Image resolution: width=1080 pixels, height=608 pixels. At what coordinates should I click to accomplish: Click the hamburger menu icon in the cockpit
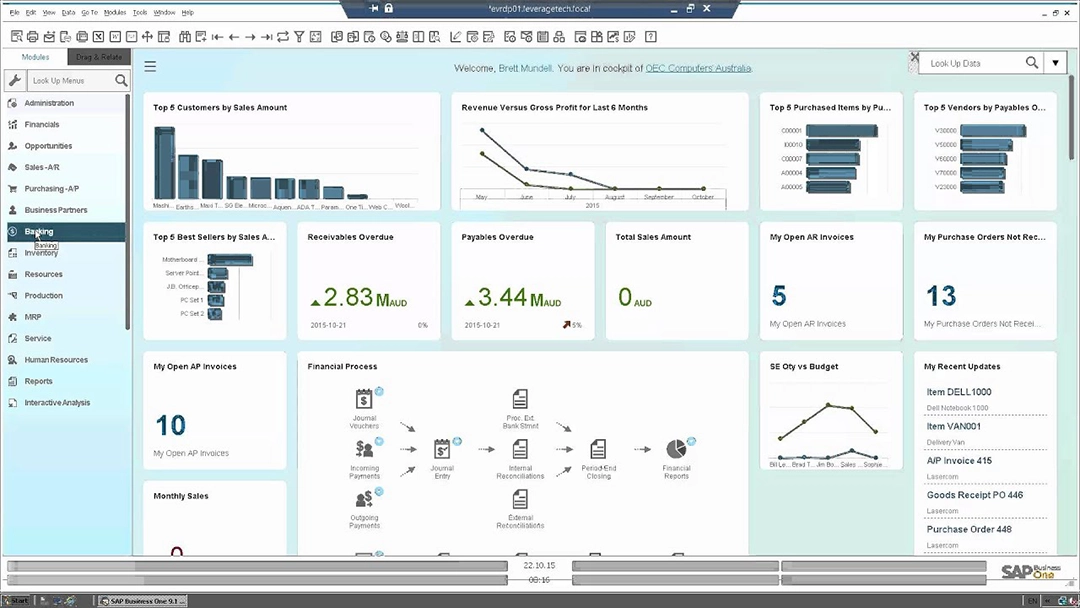[x=150, y=67]
